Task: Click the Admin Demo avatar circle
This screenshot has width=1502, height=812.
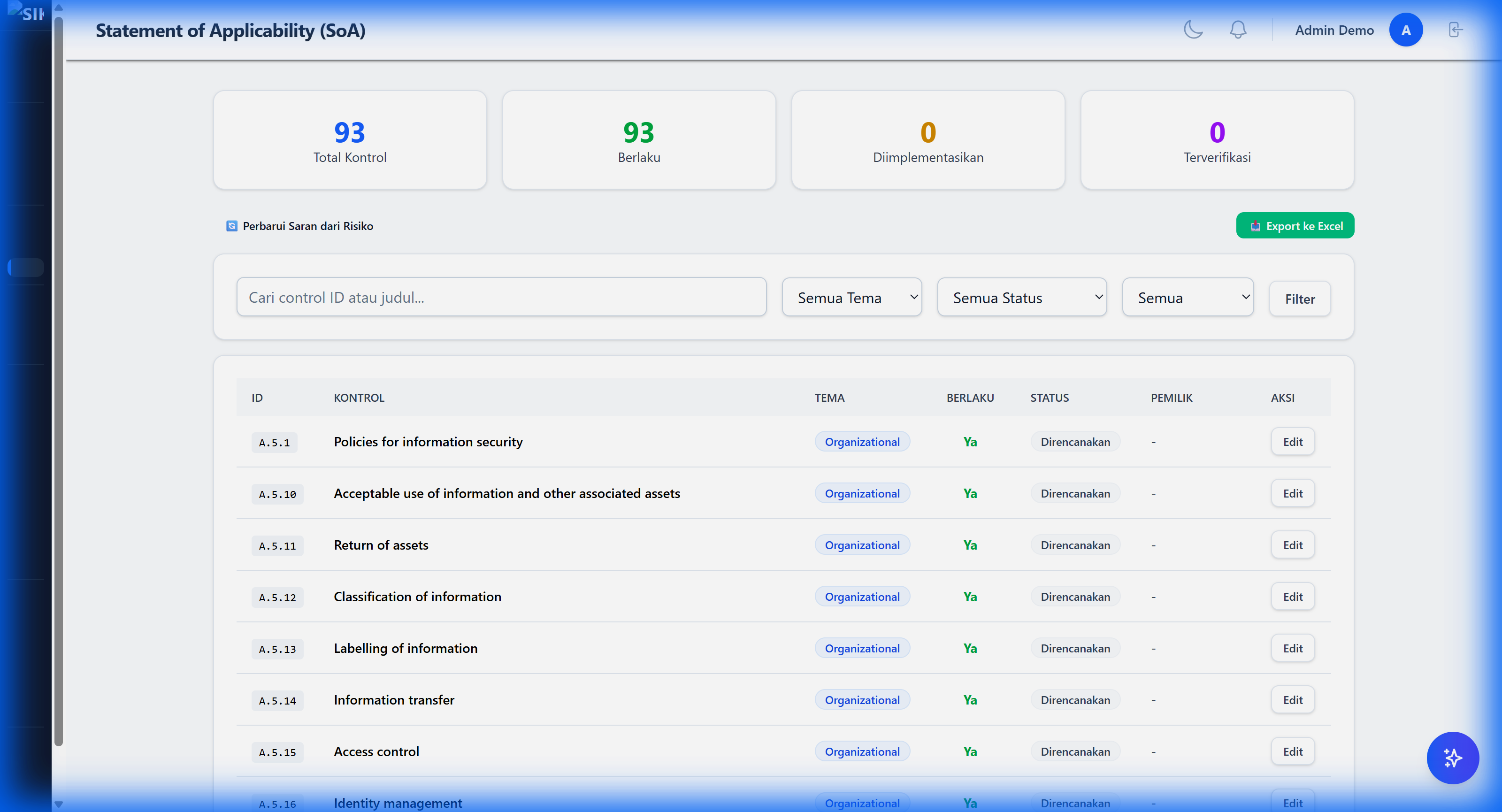Action: coord(1406,29)
